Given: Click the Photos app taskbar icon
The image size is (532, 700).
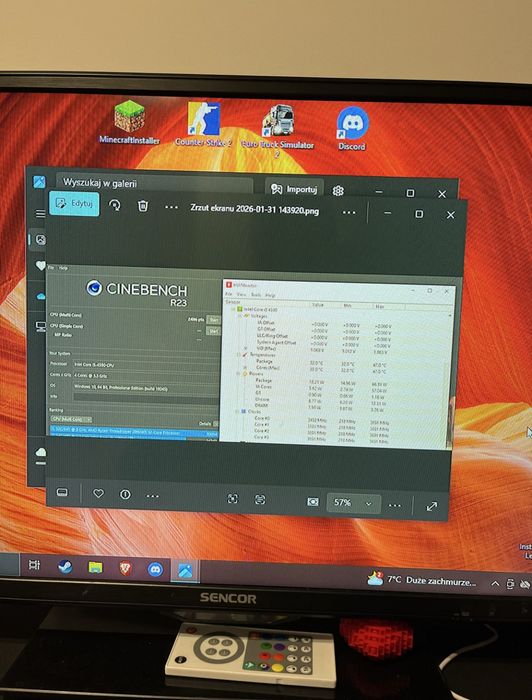Looking at the screenshot, I should [x=185, y=571].
